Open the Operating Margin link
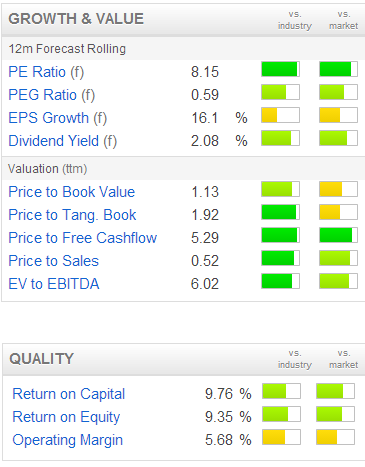The height and width of the screenshot is (467, 365). point(68,440)
